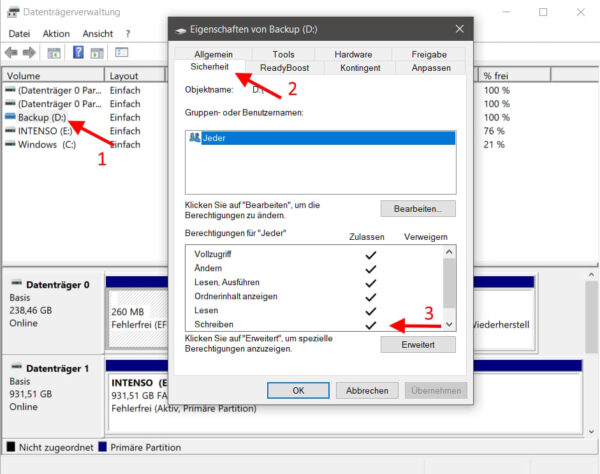600x474 pixels.
Task: Click the rightmost list view toolbar icon
Action: (121, 52)
